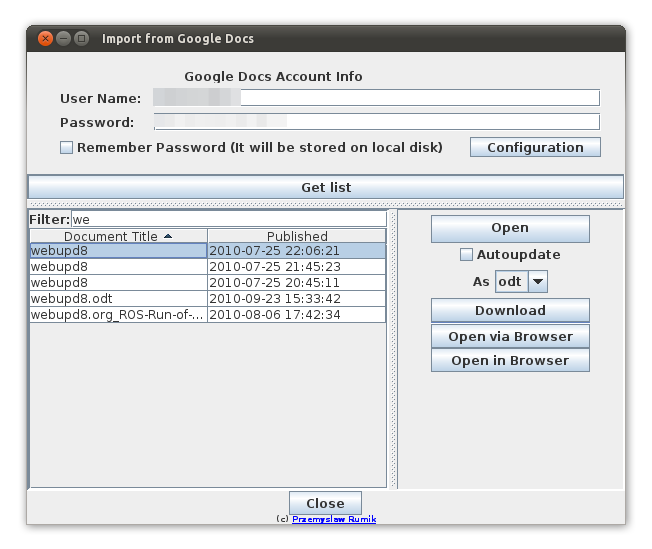The width and height of the screenshot is (652, 549).
Task: Select the webupd8.odt document row
Action: point(208,299)
